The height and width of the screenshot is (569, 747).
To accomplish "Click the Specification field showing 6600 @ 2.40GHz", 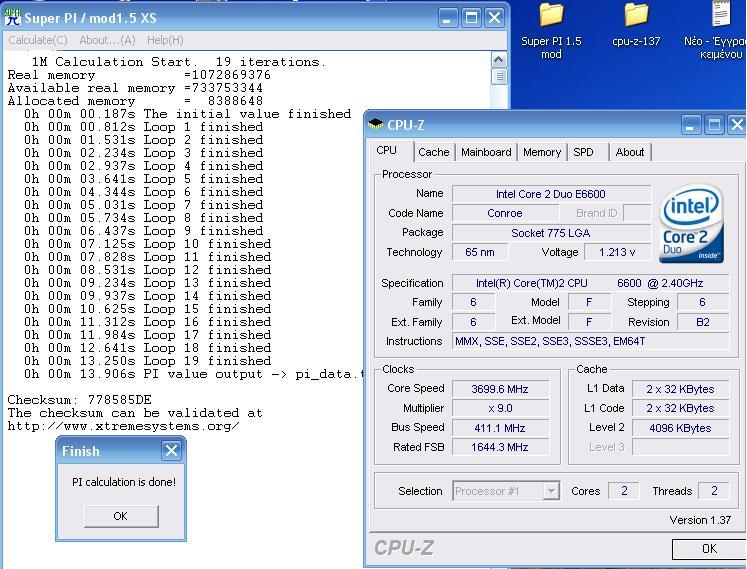I will 590,283.
